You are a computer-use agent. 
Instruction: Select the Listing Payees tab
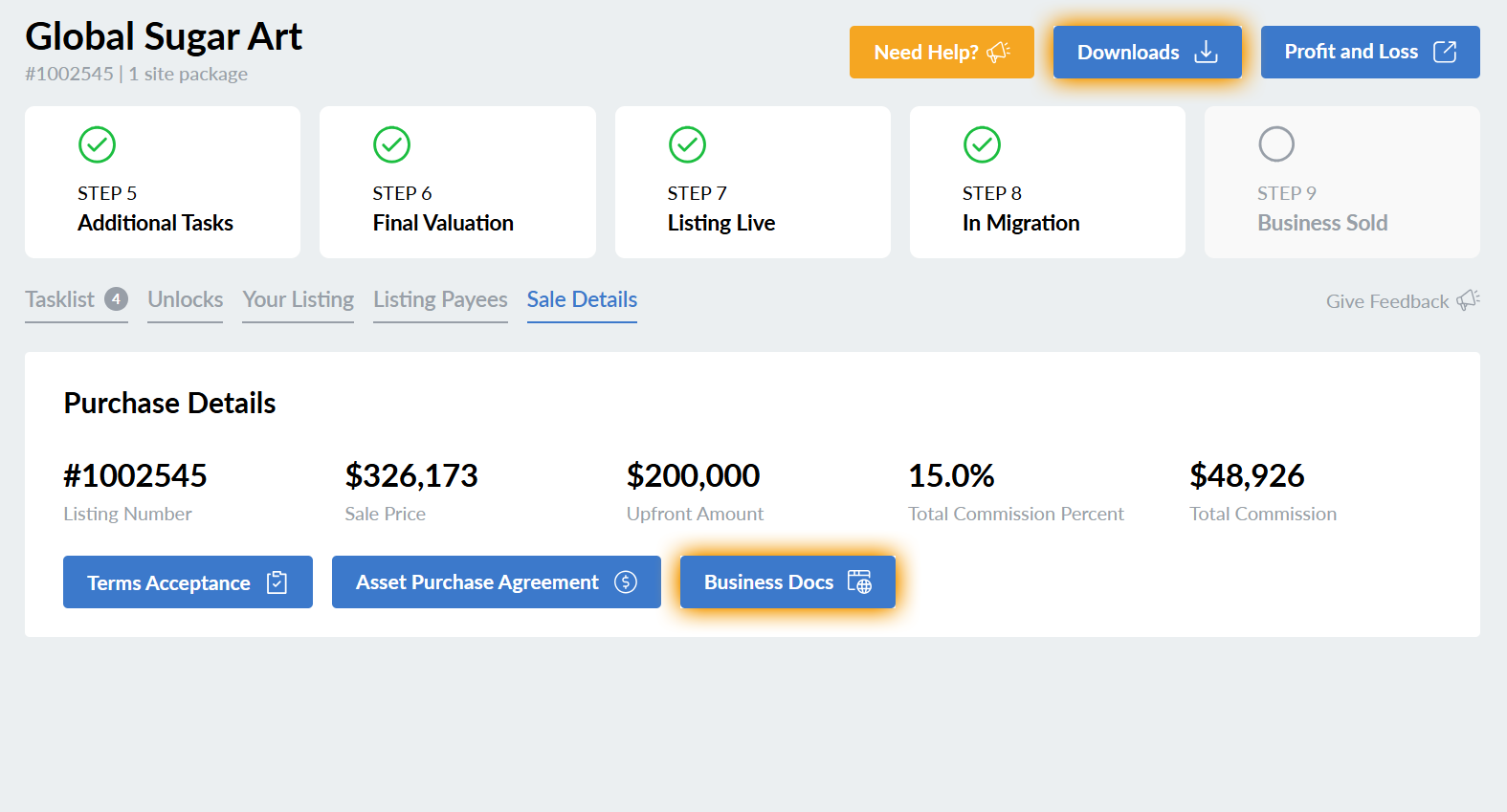[x=440, y=299]
